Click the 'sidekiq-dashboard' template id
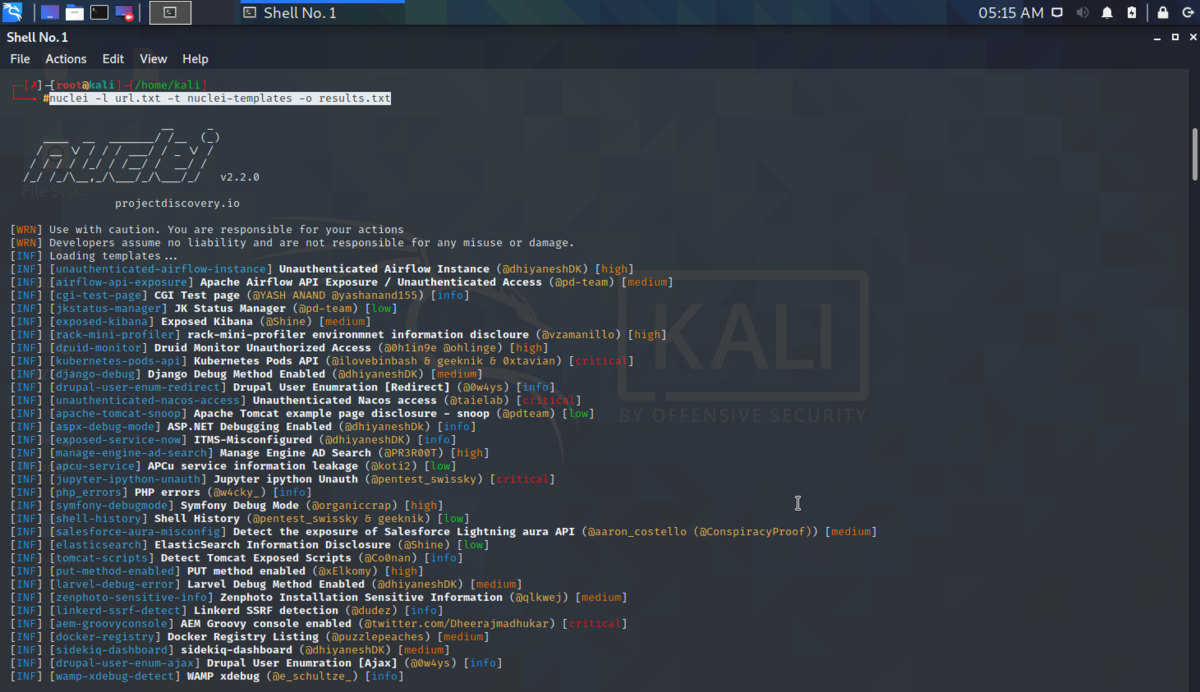The height and width of the screenshot is (692, 1200). tap(111, 650)
